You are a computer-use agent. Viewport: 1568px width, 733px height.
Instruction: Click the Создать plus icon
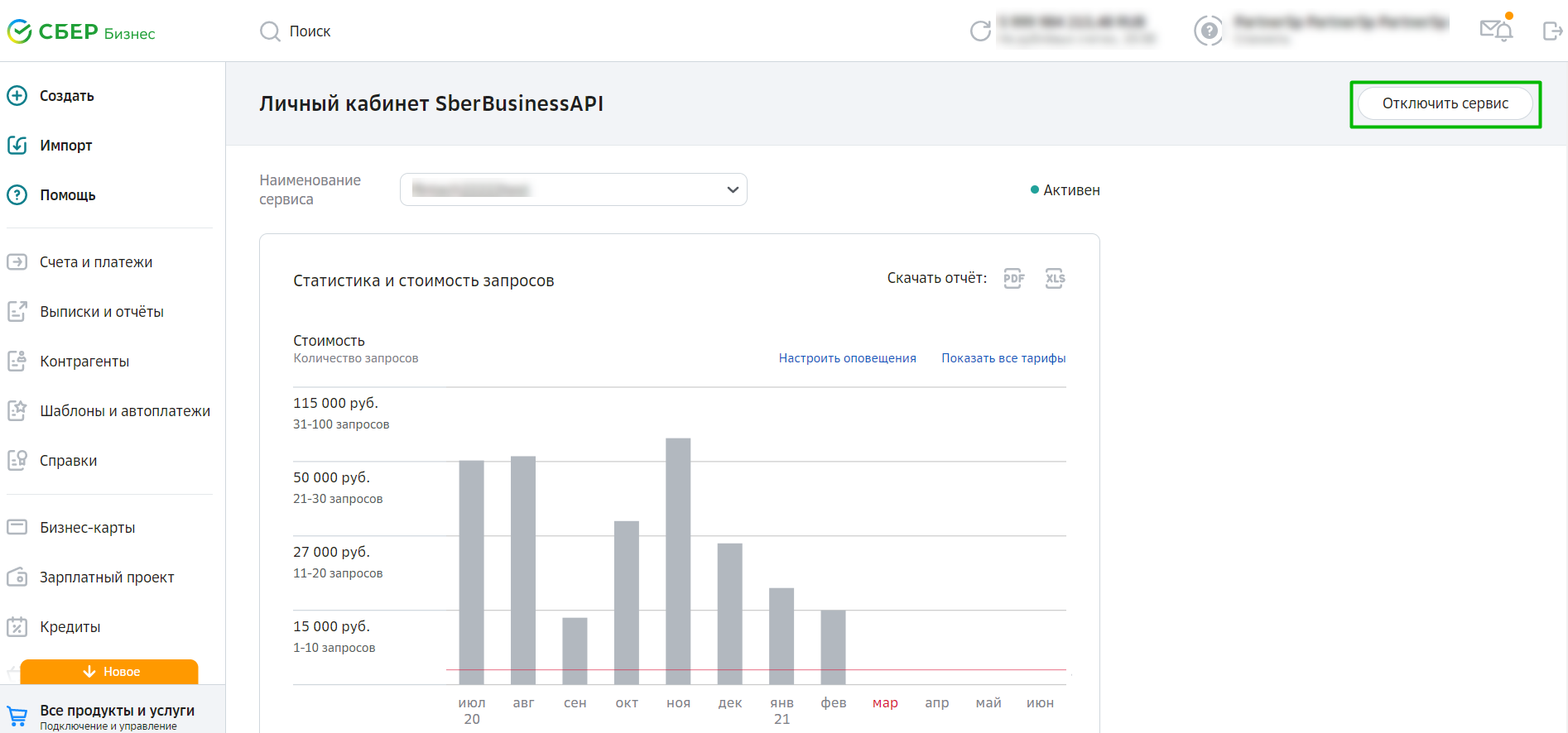pos(17,96)
